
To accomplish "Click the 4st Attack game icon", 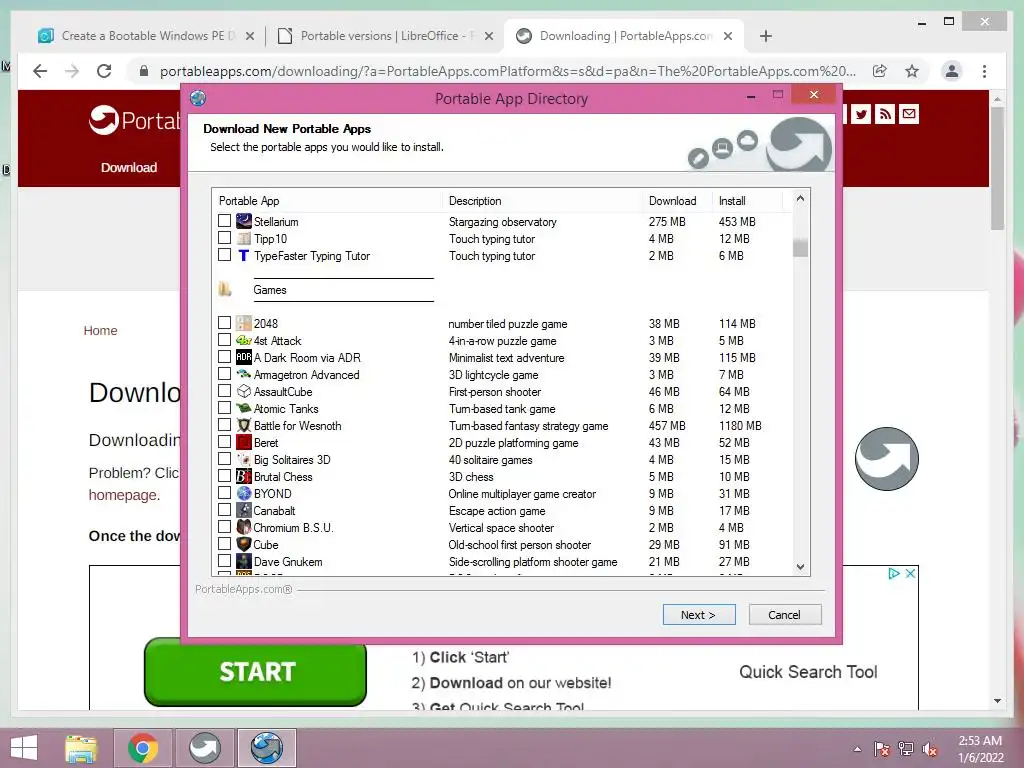I will [x=244, y=340].
